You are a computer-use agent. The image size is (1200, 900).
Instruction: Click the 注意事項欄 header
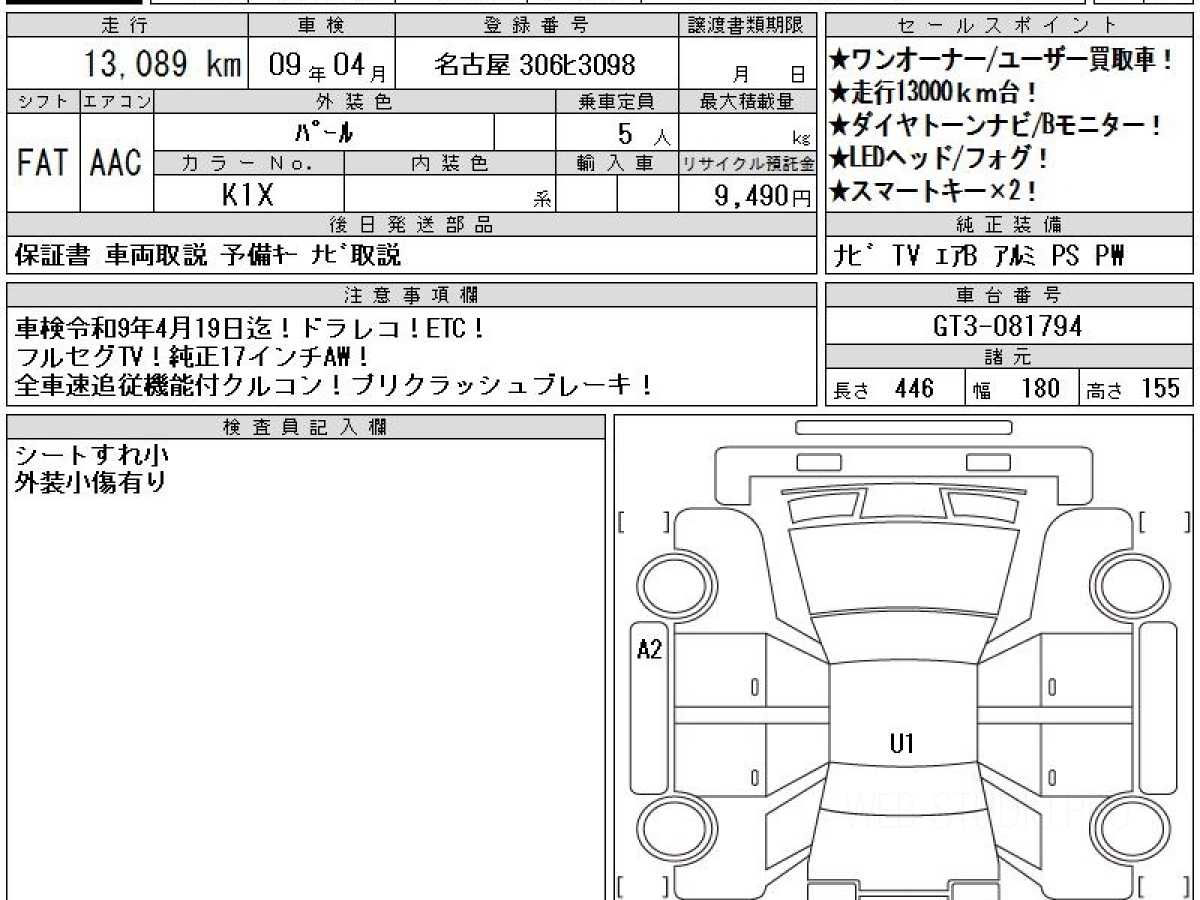click(x=411, y=295)
